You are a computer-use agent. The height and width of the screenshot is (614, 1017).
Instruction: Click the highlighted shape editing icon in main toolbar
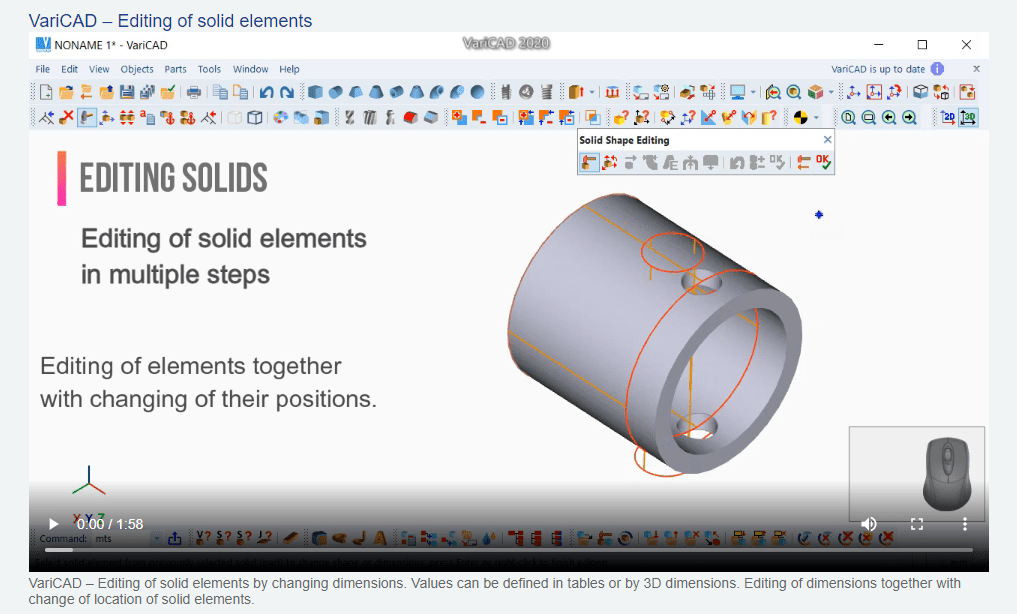click(86, 117)
